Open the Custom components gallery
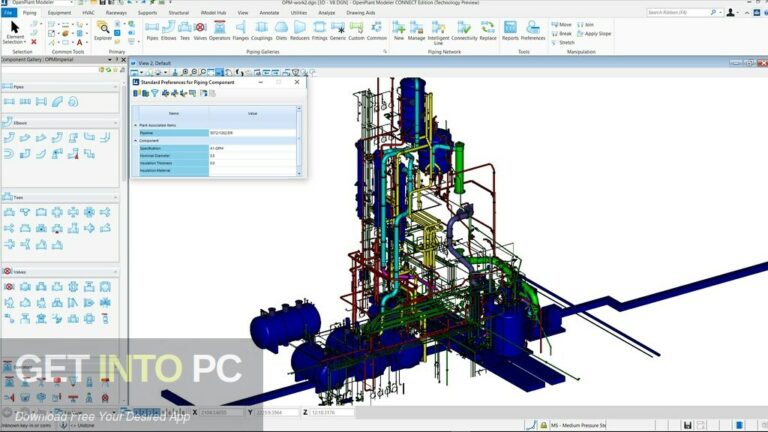Screen dimensions: 768x432 [356, 30]
